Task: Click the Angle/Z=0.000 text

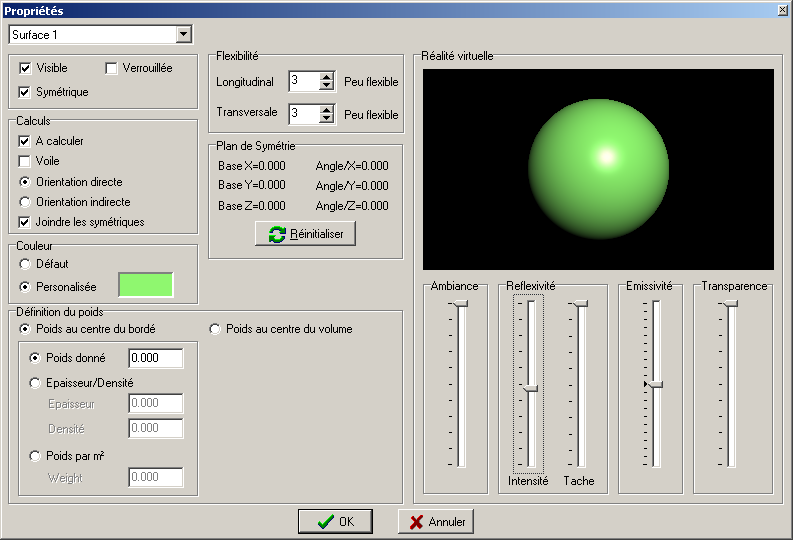Action: click(352, 206)
